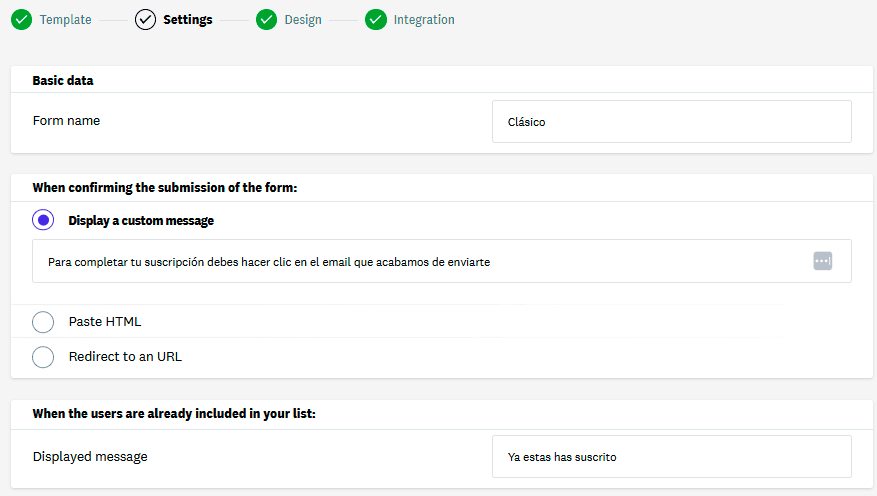
Task: Click the Settings step checkmark icon
Action: point(145,20)
